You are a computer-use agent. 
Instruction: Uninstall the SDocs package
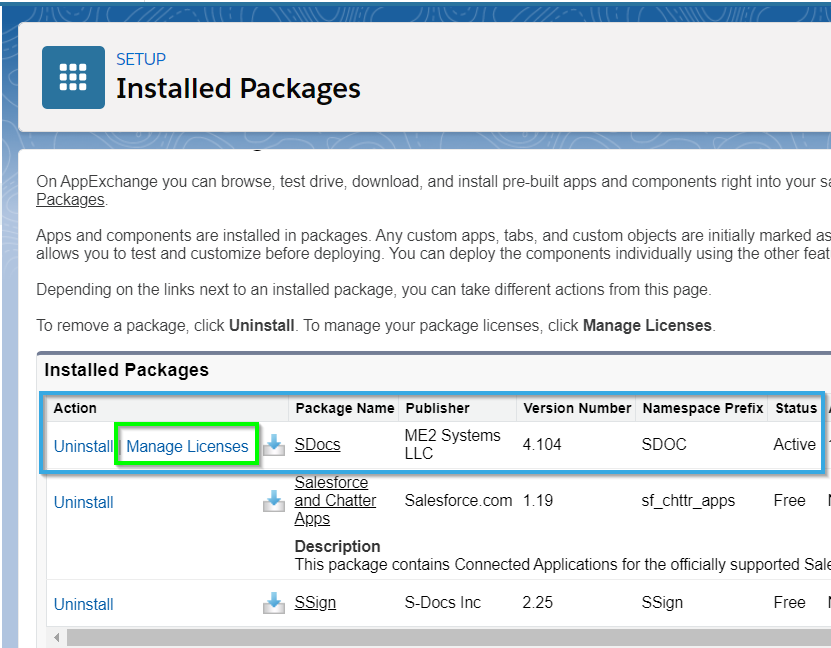pos(83,446)
